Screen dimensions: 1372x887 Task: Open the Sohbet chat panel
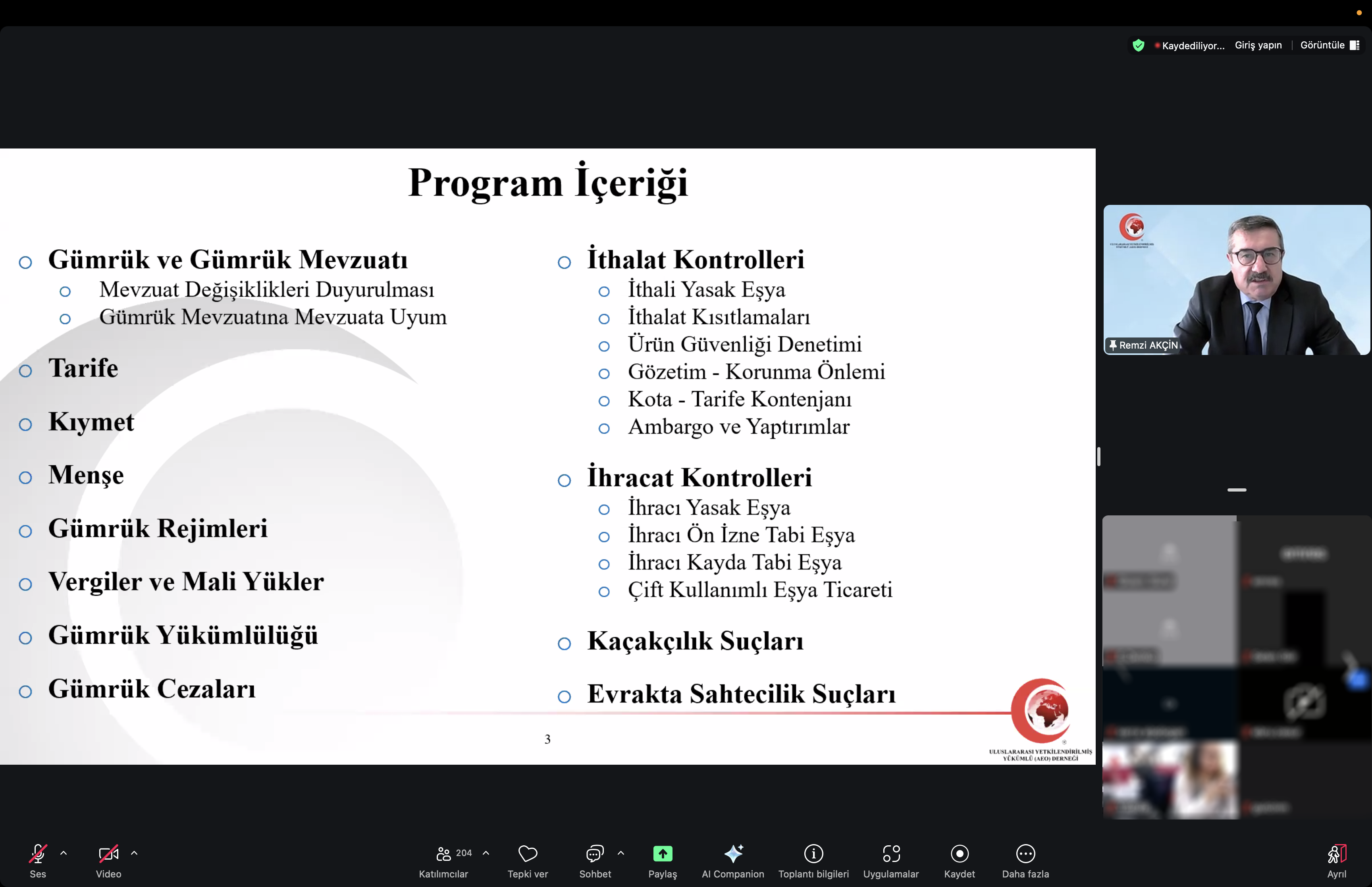pos(595,855)
